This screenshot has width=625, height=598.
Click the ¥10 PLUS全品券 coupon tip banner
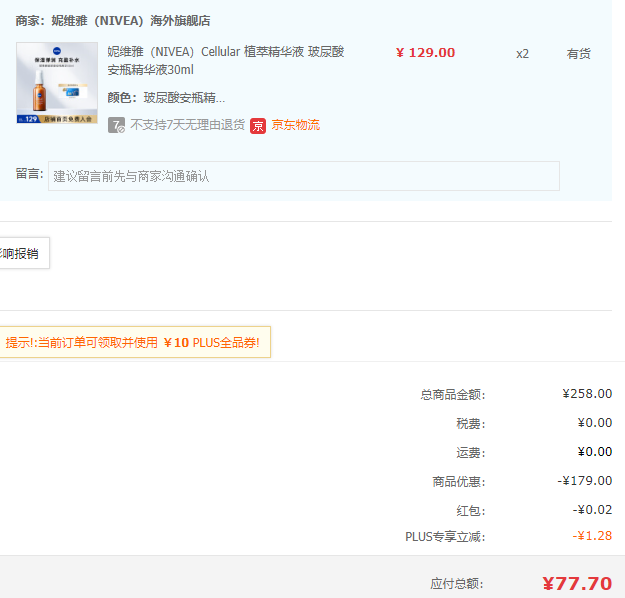(x=135, y=342)
